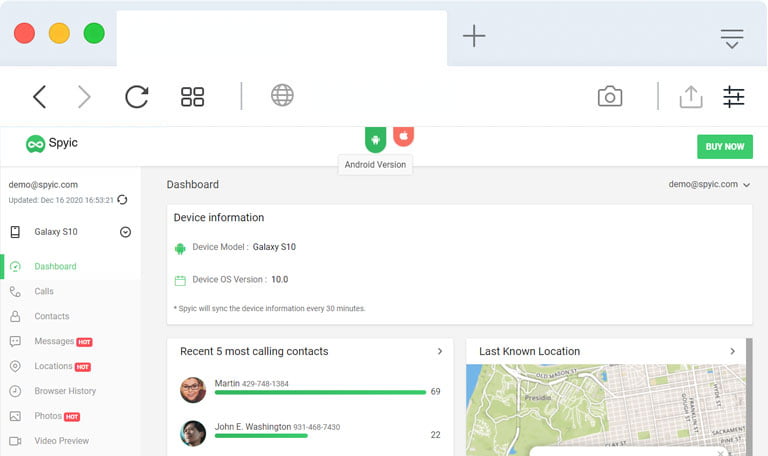Click the Dashboard gauge icon
The height and width of the screenshot is (456, 768).
[x=15, y=266]
